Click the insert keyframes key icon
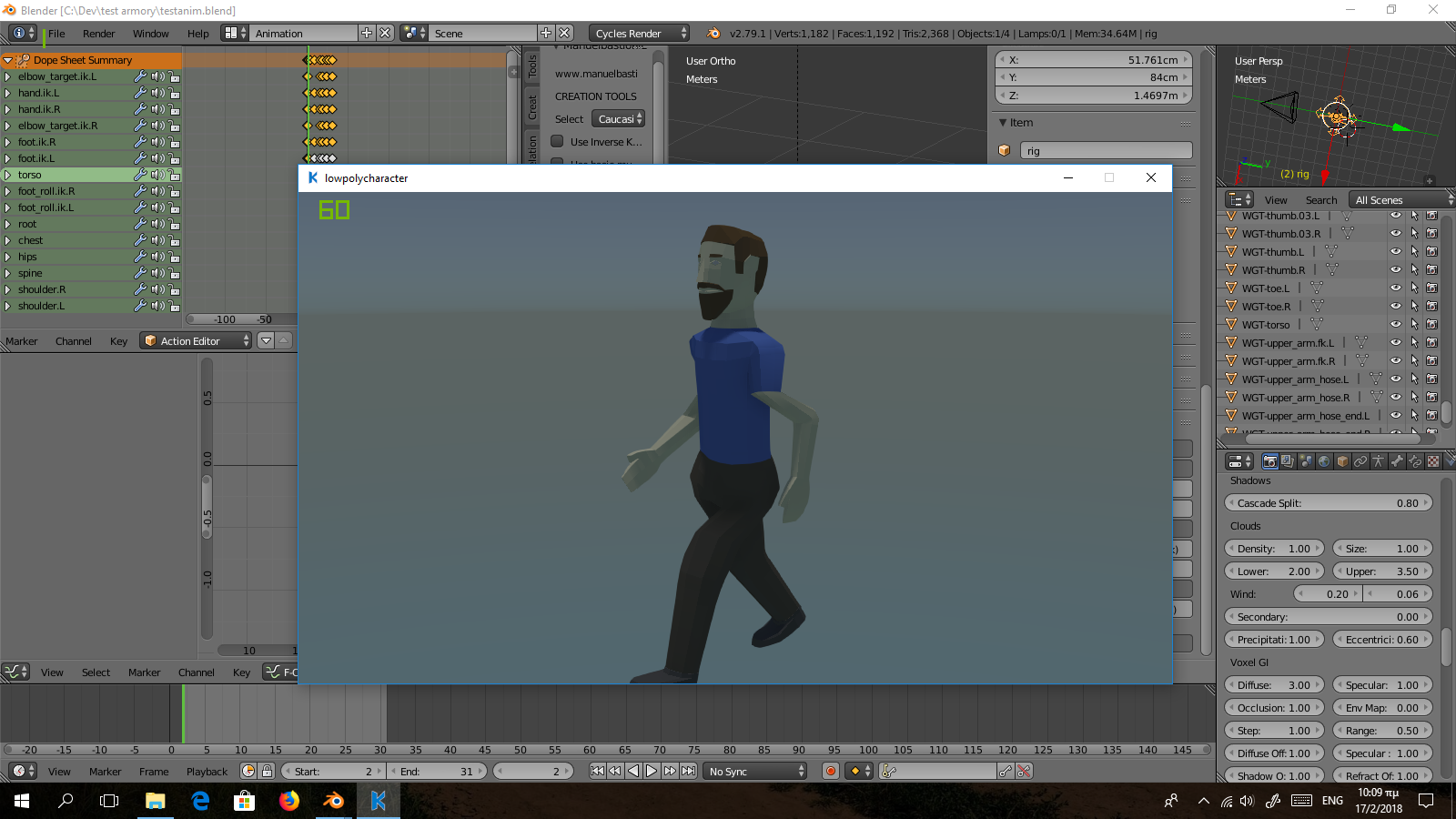The width and height of the screenshot is (1456, 819). (x=1006, y=771)
